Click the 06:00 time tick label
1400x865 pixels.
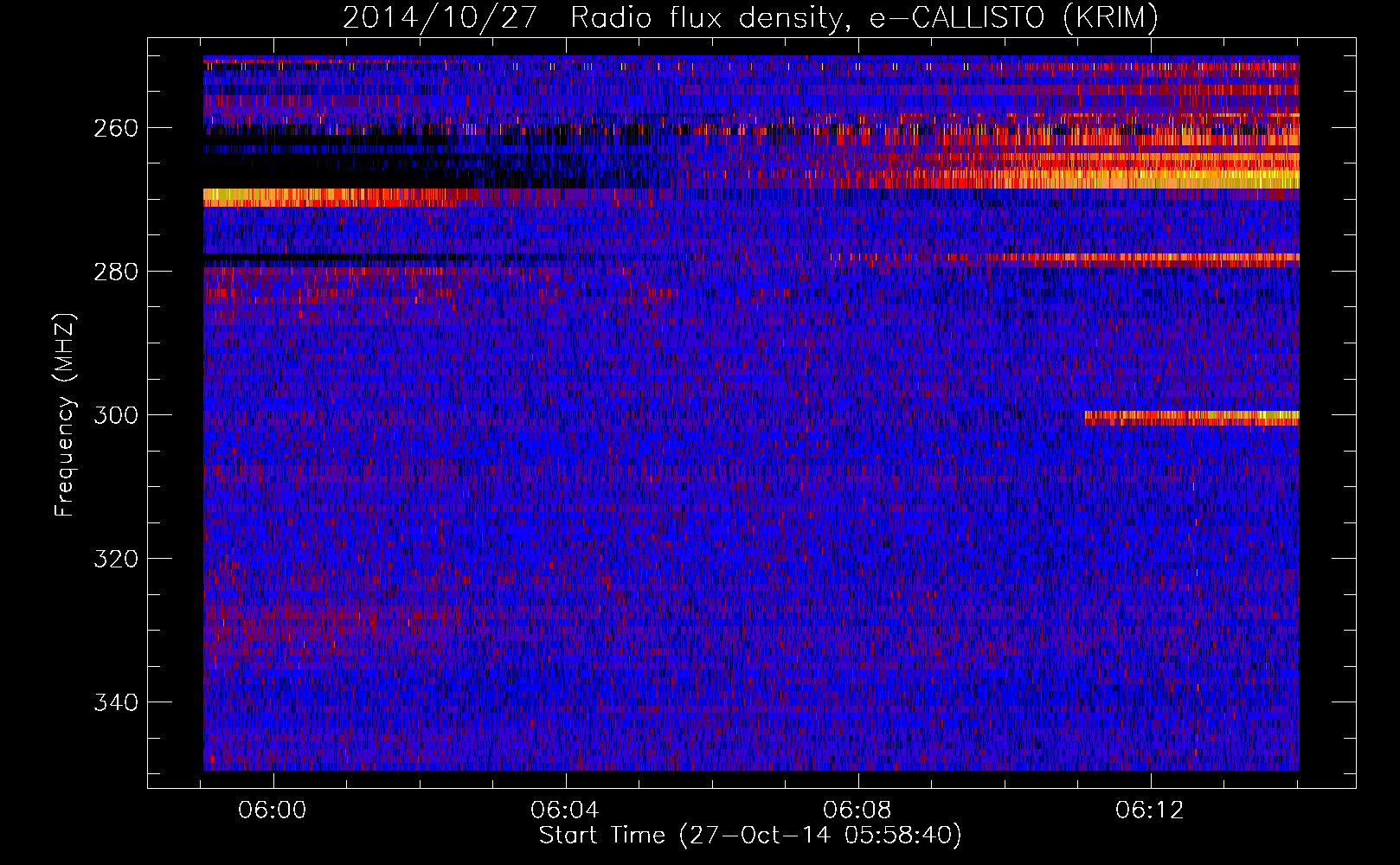click(273, 811)
